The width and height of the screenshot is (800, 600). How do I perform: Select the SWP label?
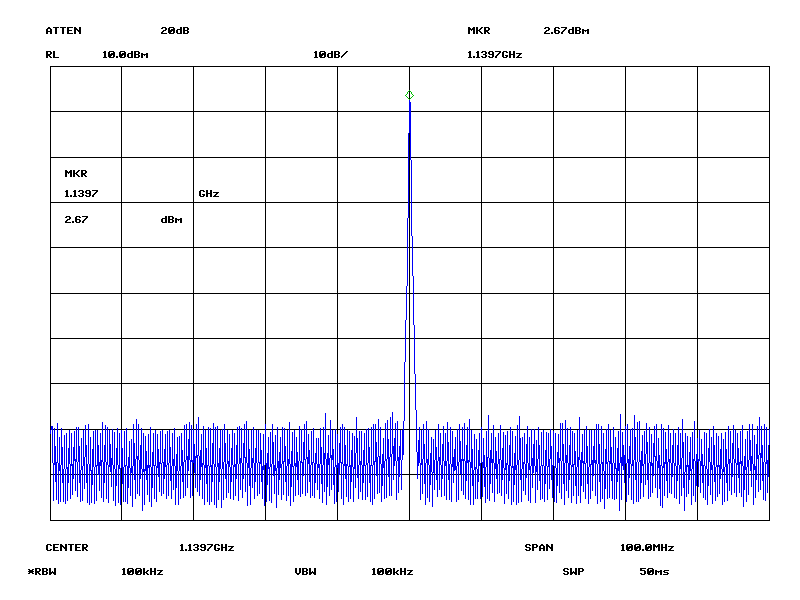(x=573, y=571)
